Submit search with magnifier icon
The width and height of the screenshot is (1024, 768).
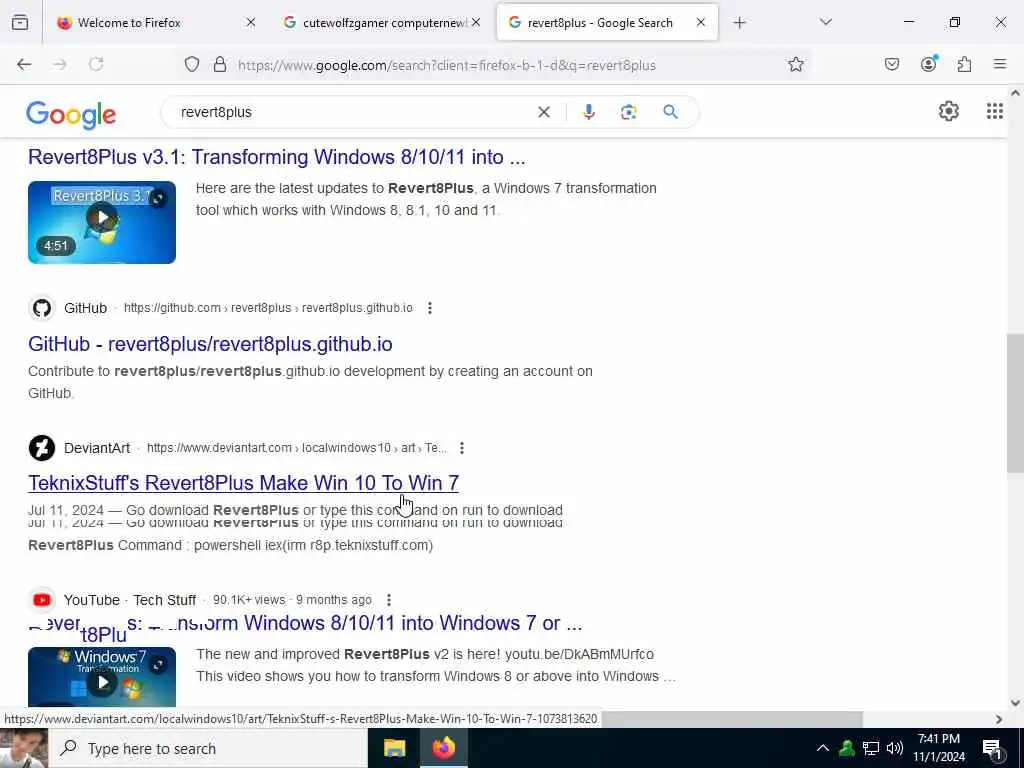[670, 112]
